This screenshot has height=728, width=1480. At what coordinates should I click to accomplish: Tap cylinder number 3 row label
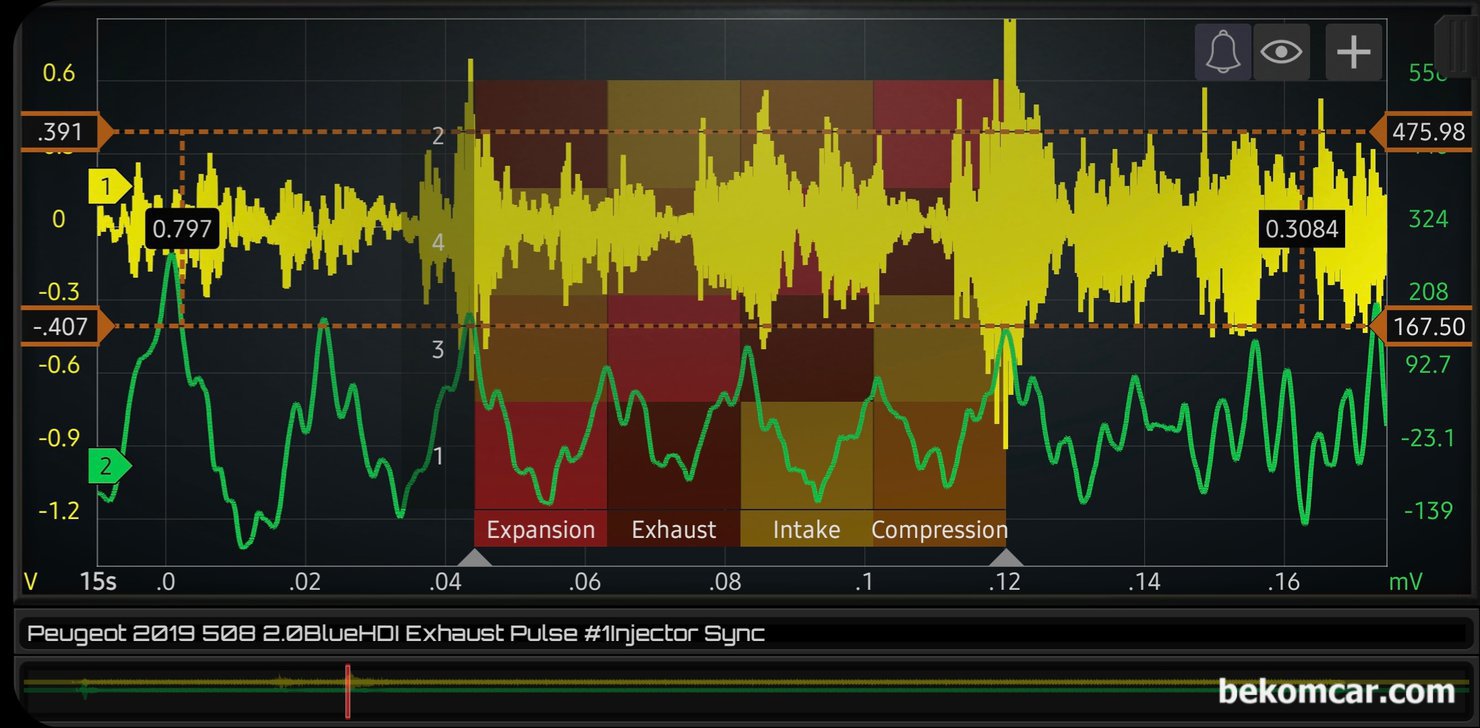point(438,349)
